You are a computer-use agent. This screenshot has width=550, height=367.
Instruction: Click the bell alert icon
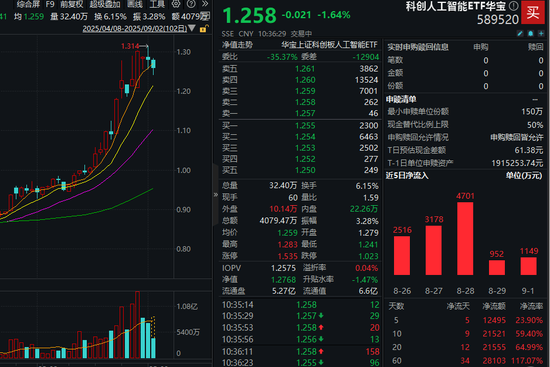click(x=530, y=33)
